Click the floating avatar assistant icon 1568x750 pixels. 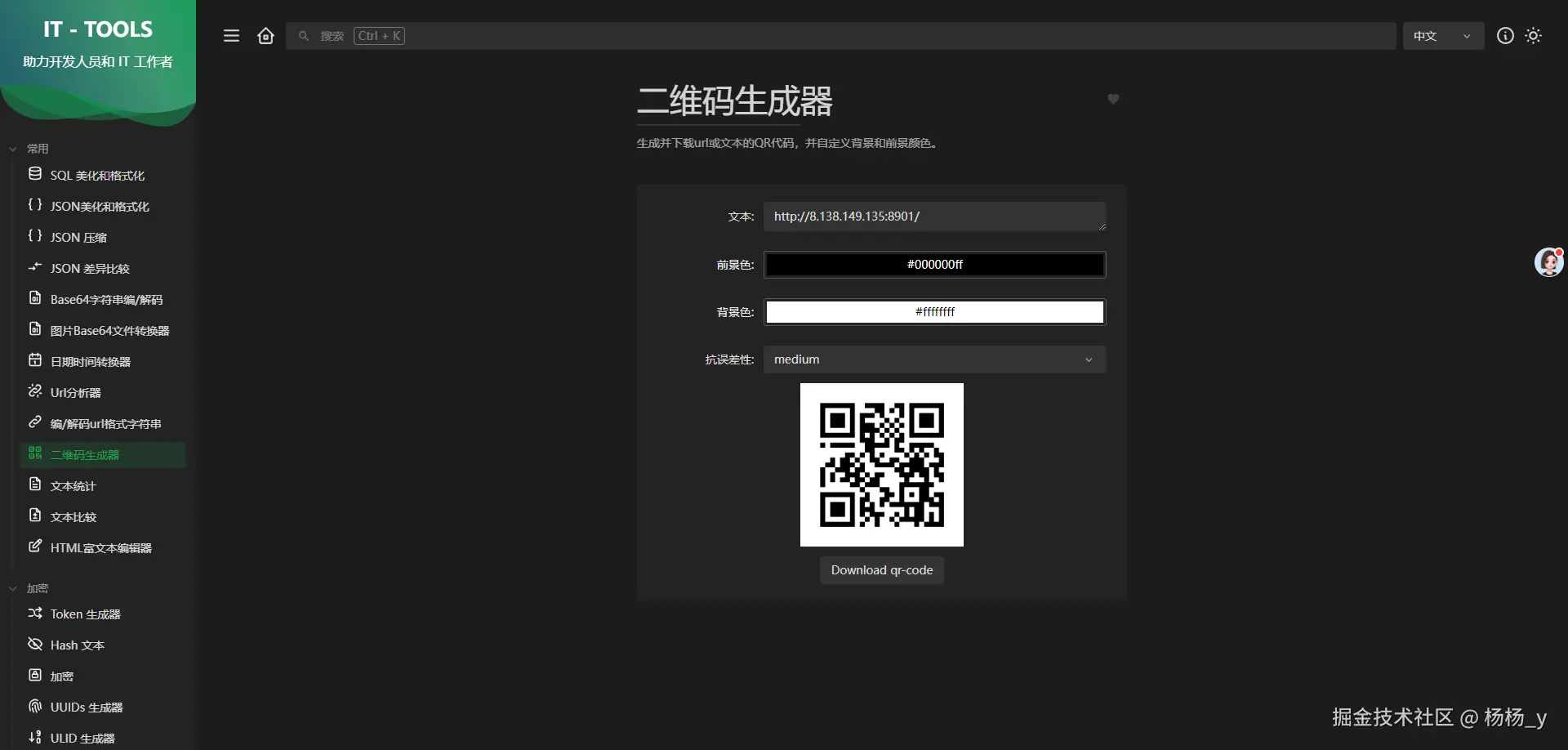(x=1549, y=262)
